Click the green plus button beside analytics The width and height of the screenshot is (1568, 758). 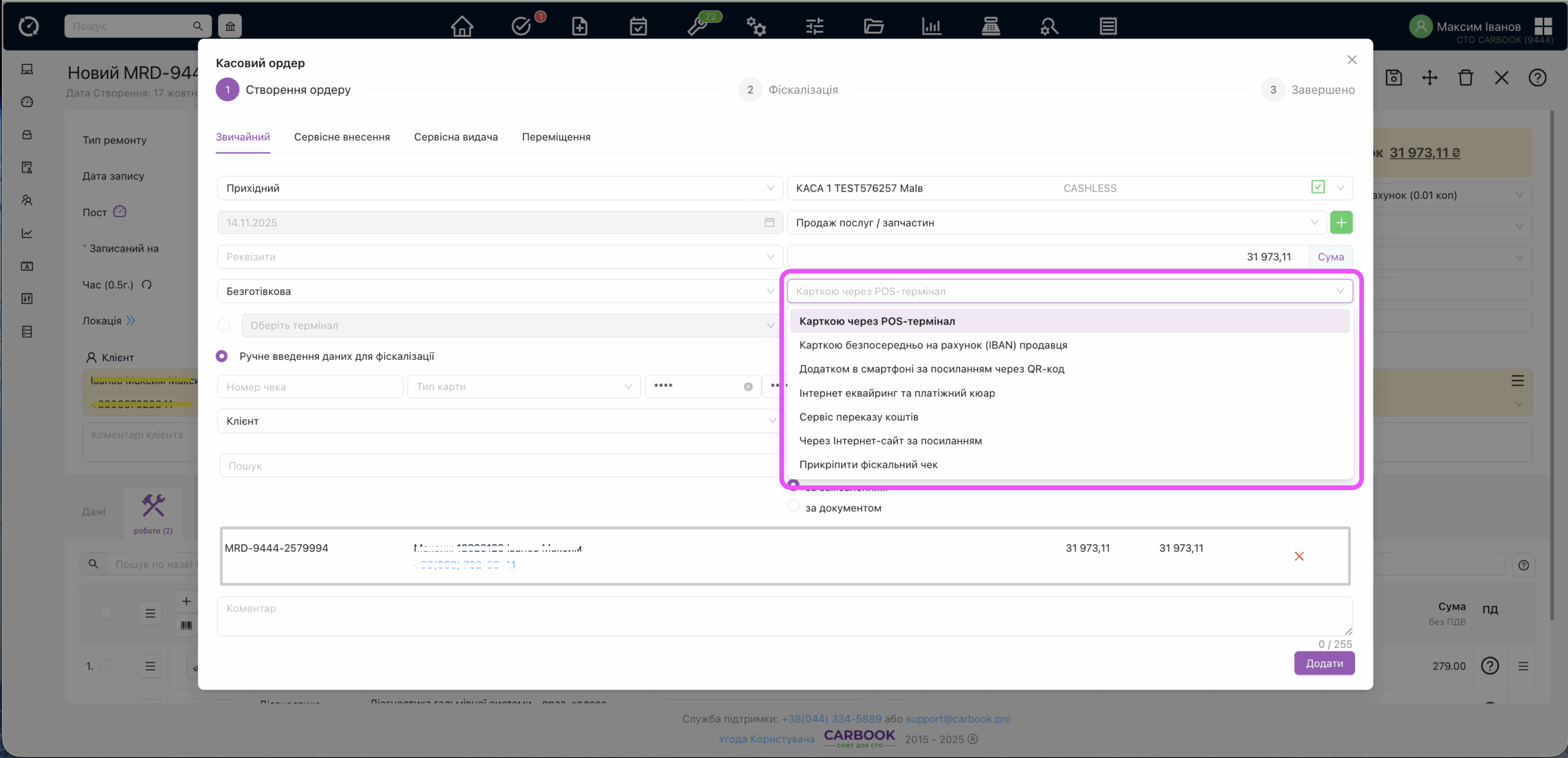click(x=1341, y=223)
